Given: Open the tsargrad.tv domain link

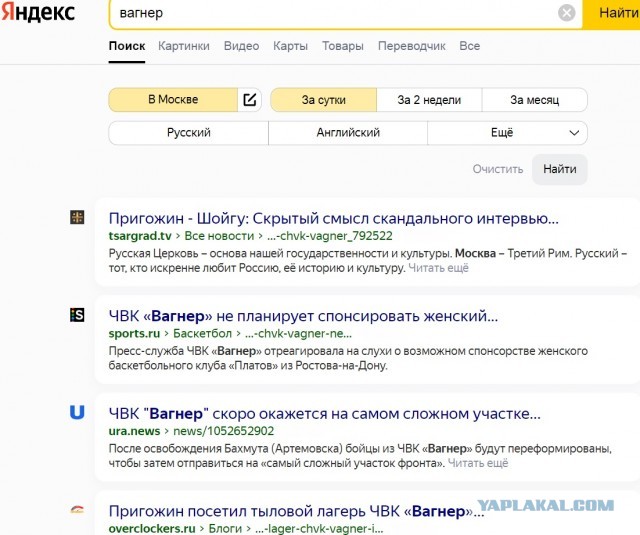Looking at the screenshot, I should coord(140,236).
